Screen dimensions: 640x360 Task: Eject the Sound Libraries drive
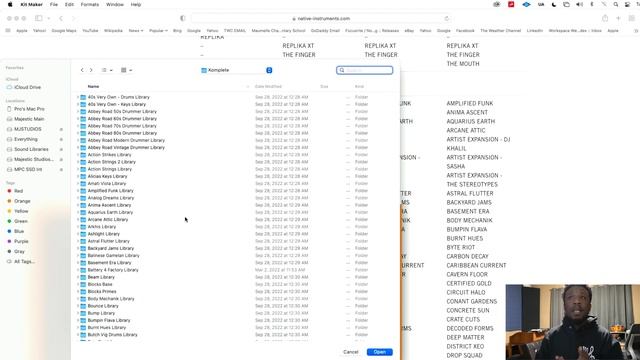(61, 149)
